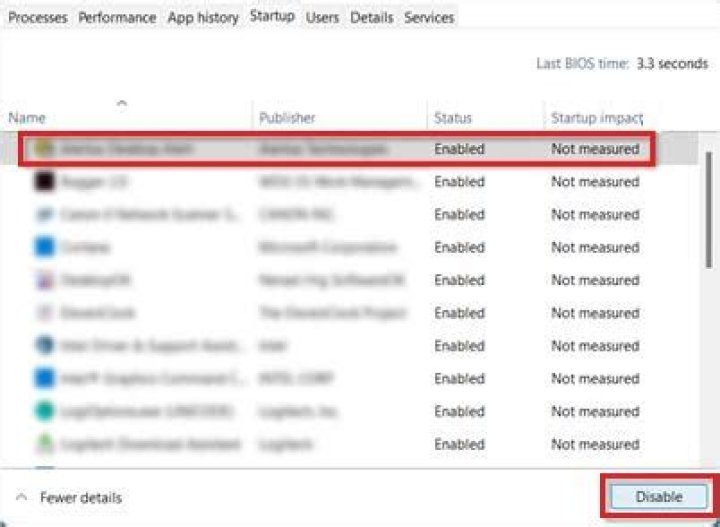Click the black icon in the second row
This screenshot has width=720, height=527.
click(43, 182)
